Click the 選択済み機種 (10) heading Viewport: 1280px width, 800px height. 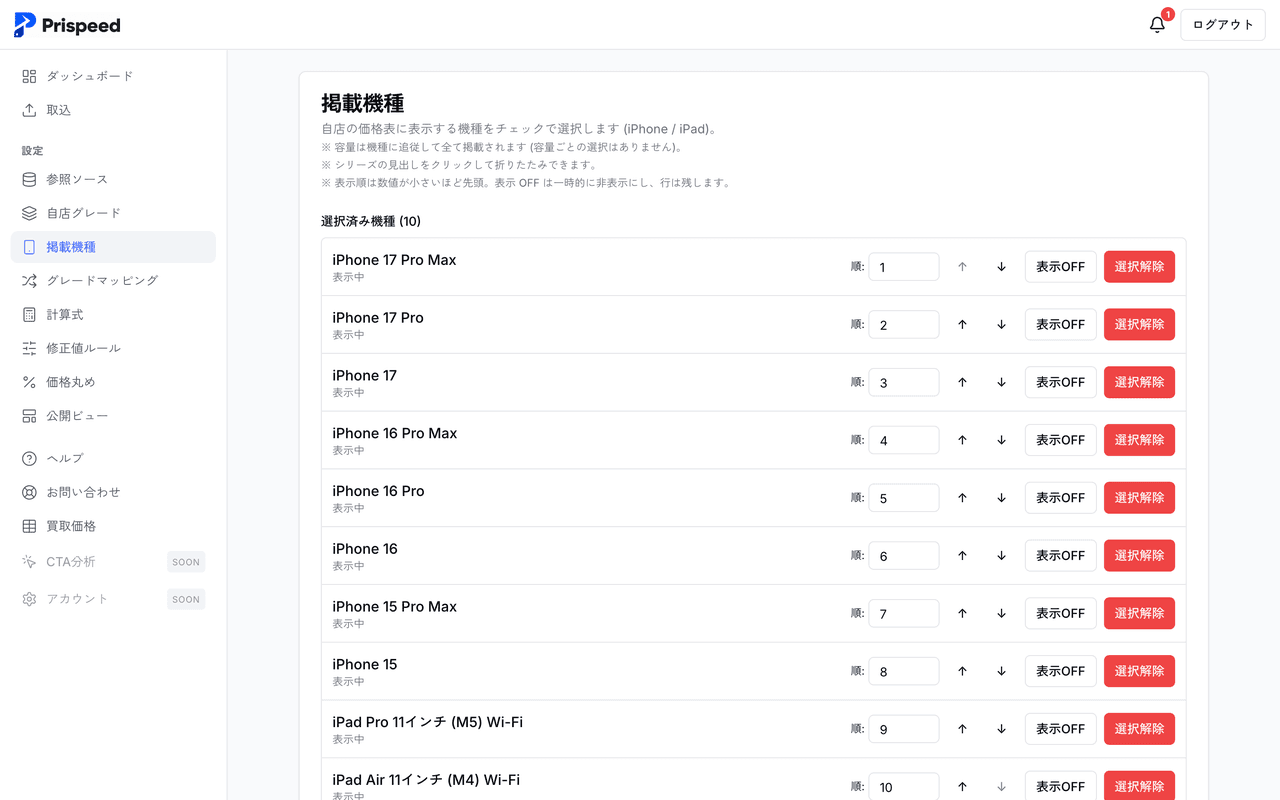(371, 221)
